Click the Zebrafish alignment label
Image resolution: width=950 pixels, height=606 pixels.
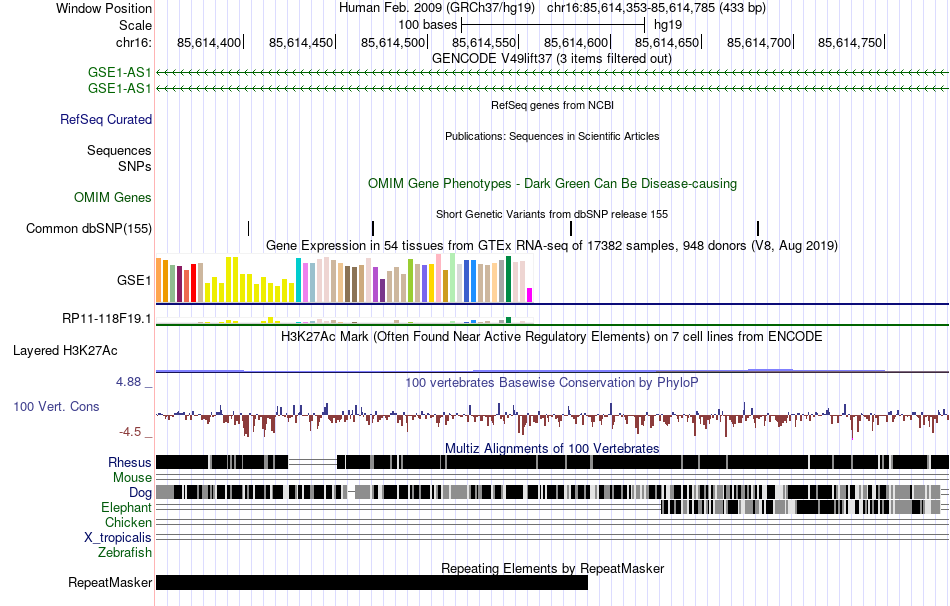[125, 553]
